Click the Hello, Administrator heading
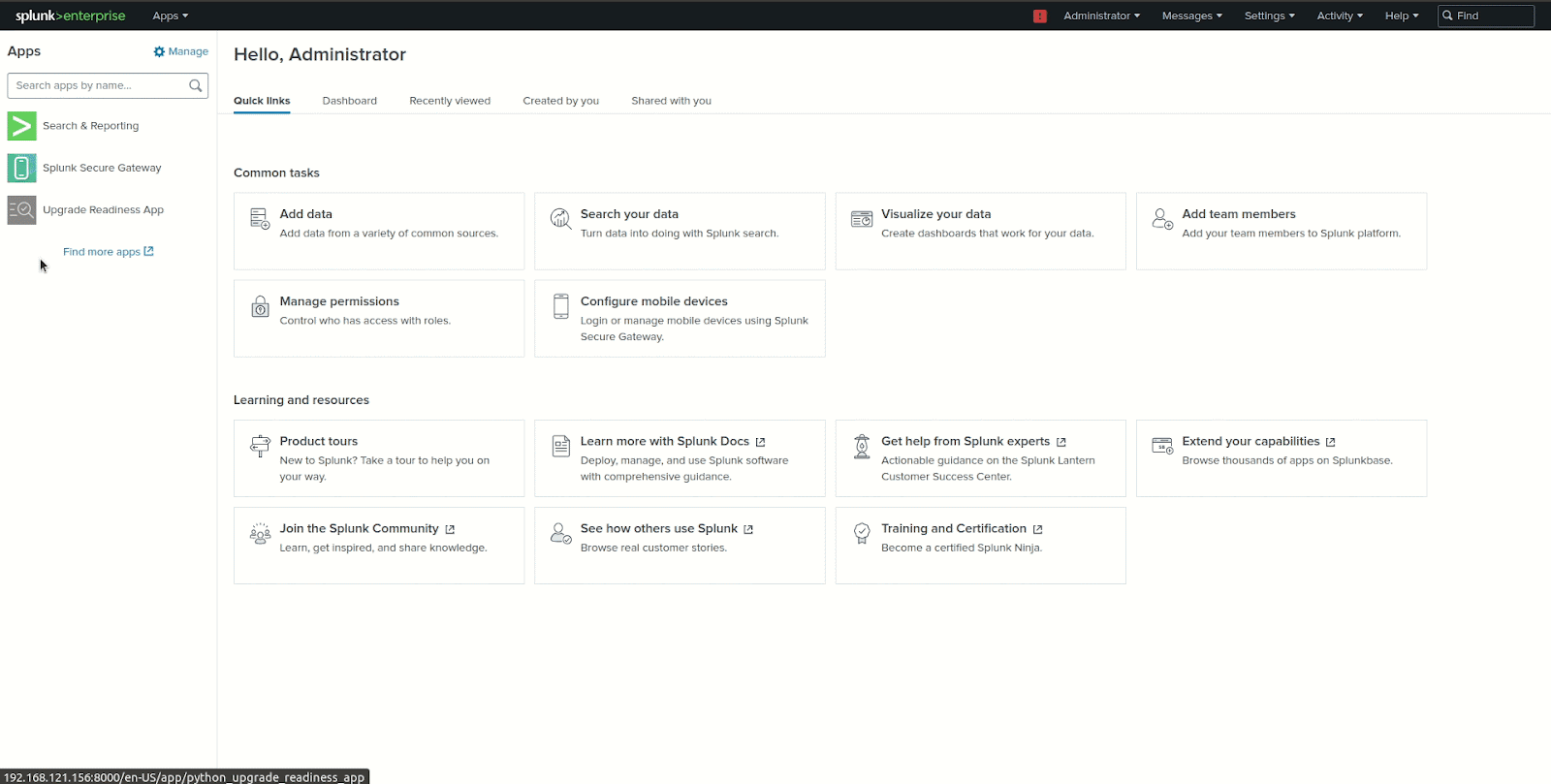 tap(320, 54)
